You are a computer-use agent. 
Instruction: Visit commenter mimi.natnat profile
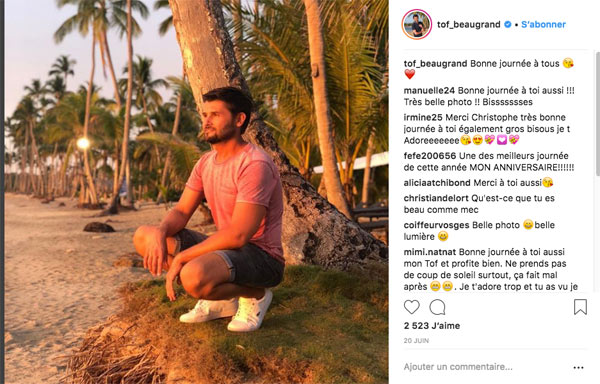430,252
